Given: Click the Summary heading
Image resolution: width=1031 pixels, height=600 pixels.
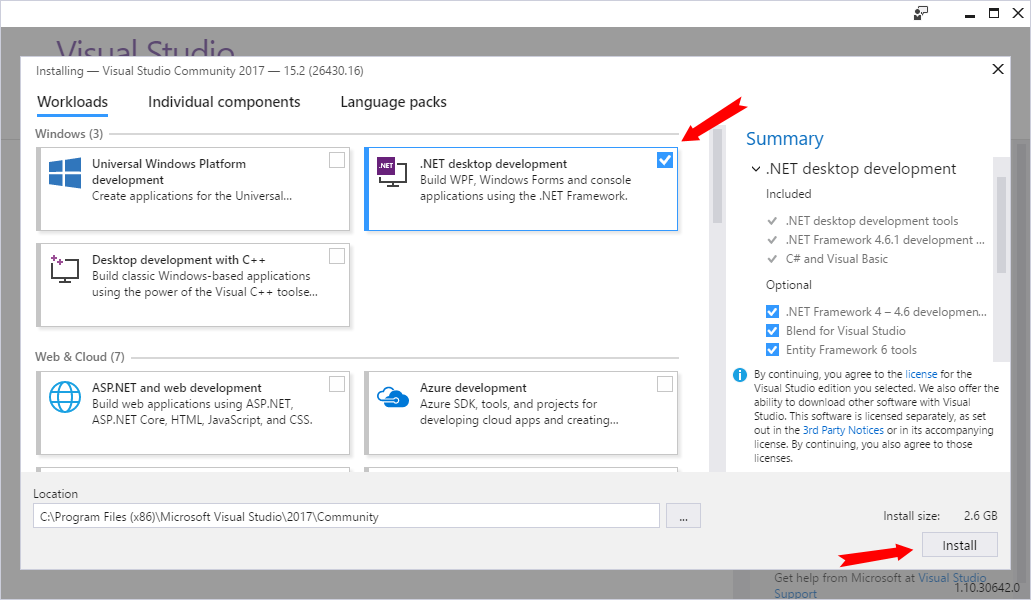Looking at the screenshot, I should point(784,139).
